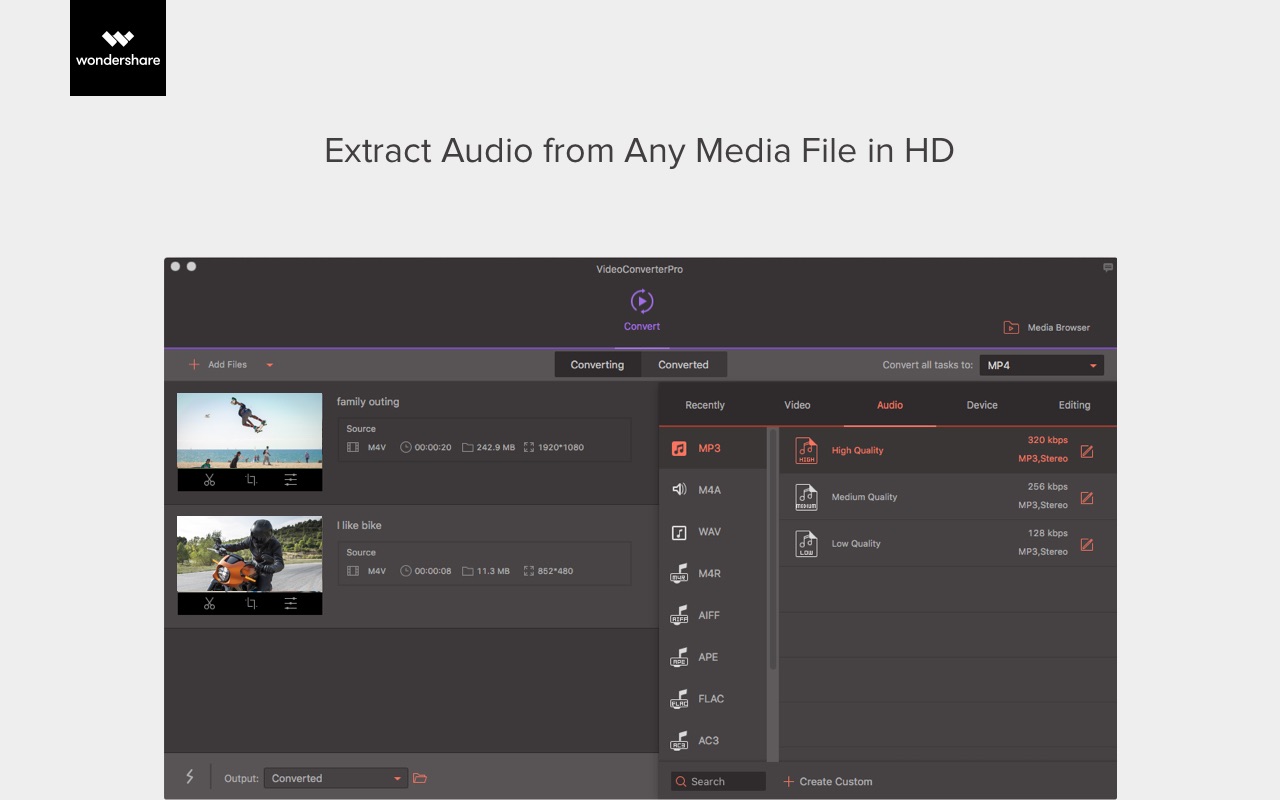Image resolution: width=1280 pixels, height=800 pixels.
Task: Select the High Quality preset icon
Action: tap(806, 451)
